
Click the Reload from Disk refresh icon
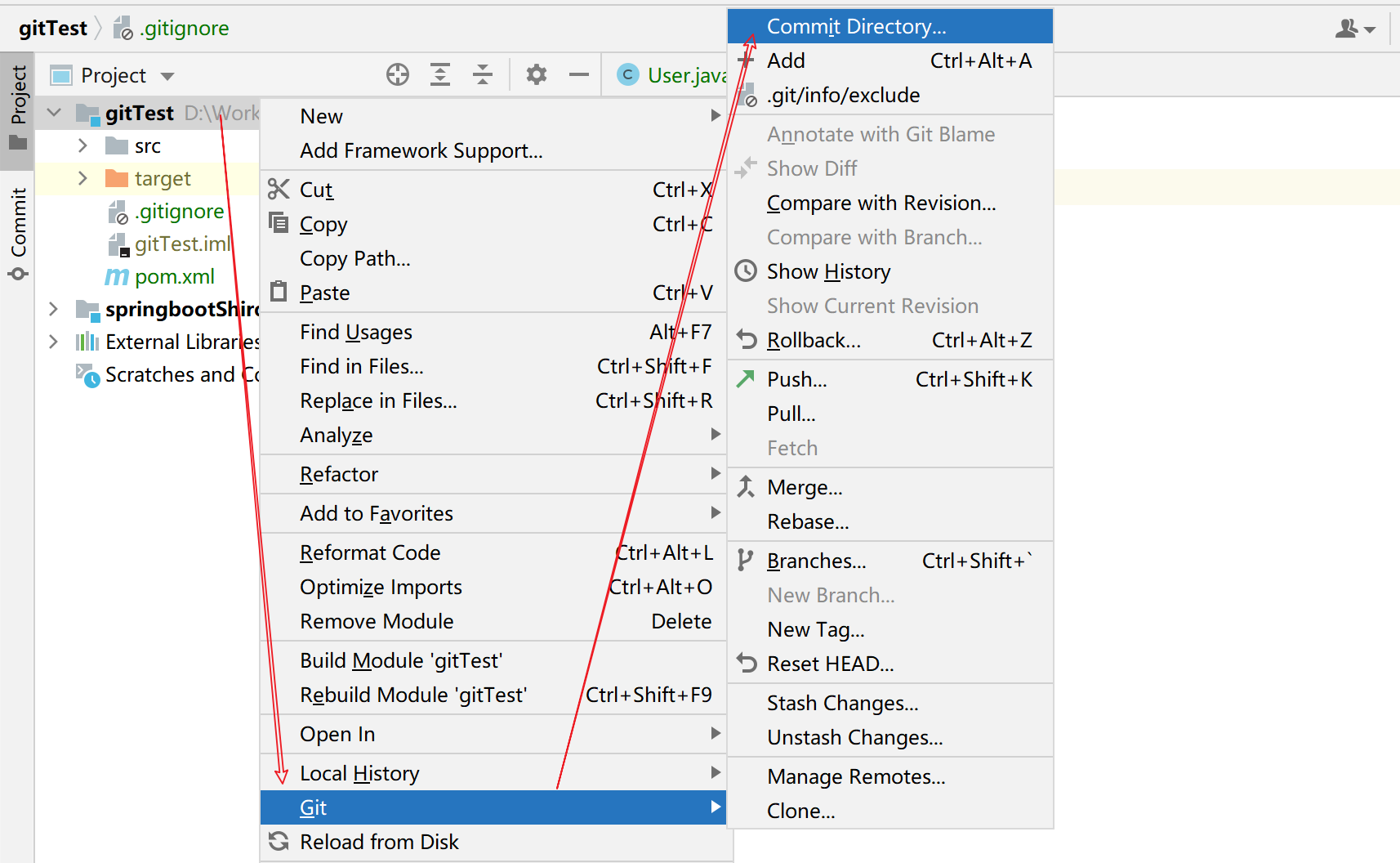(x=279, y=842)
